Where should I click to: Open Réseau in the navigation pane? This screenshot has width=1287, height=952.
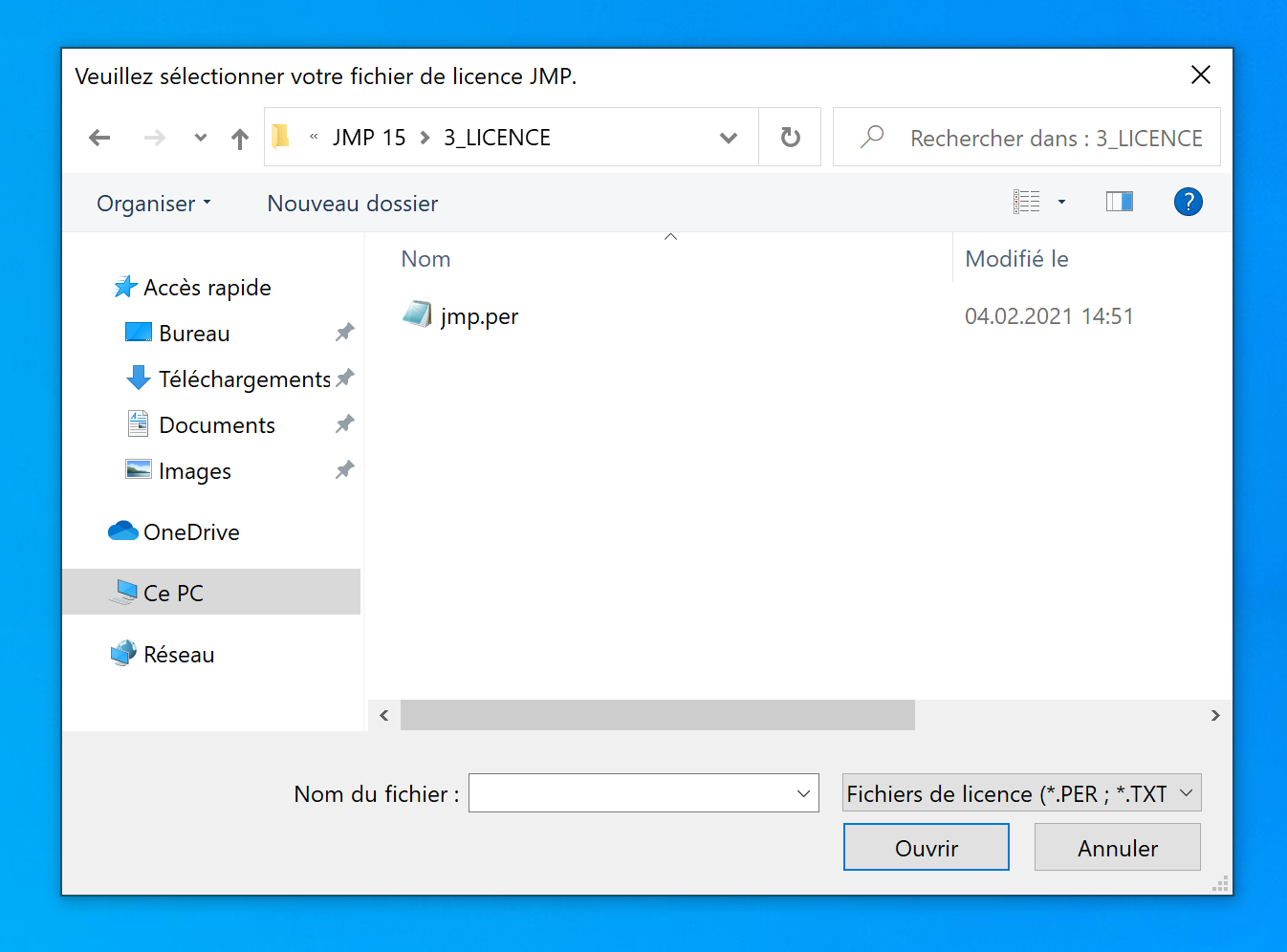[179, 655]
